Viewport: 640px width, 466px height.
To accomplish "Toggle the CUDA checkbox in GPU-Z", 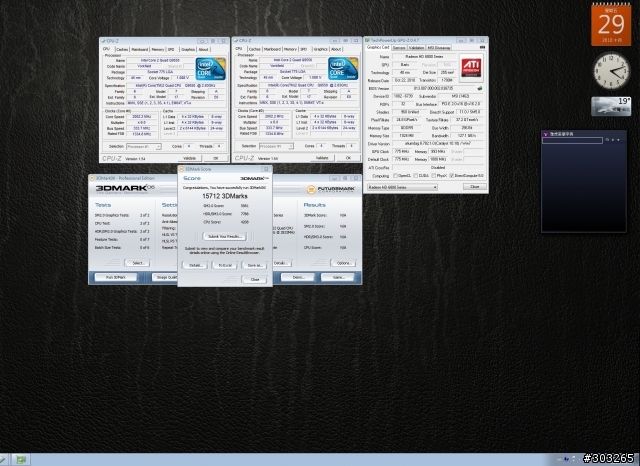I will [415, 175].
